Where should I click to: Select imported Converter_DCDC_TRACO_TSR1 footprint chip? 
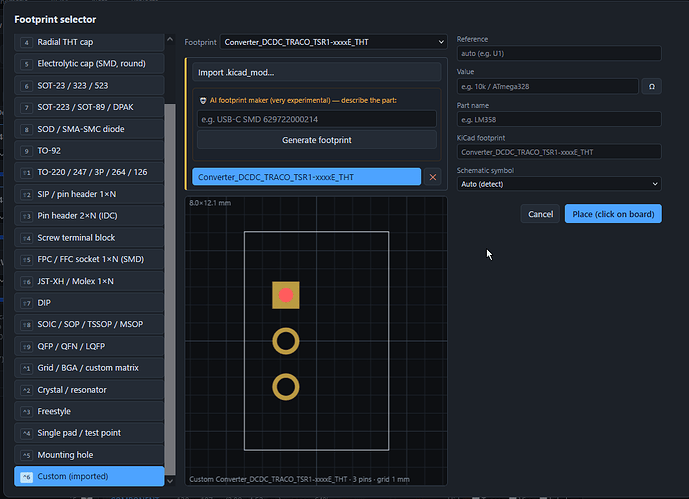pyautogui.click(x=306, y=177)
